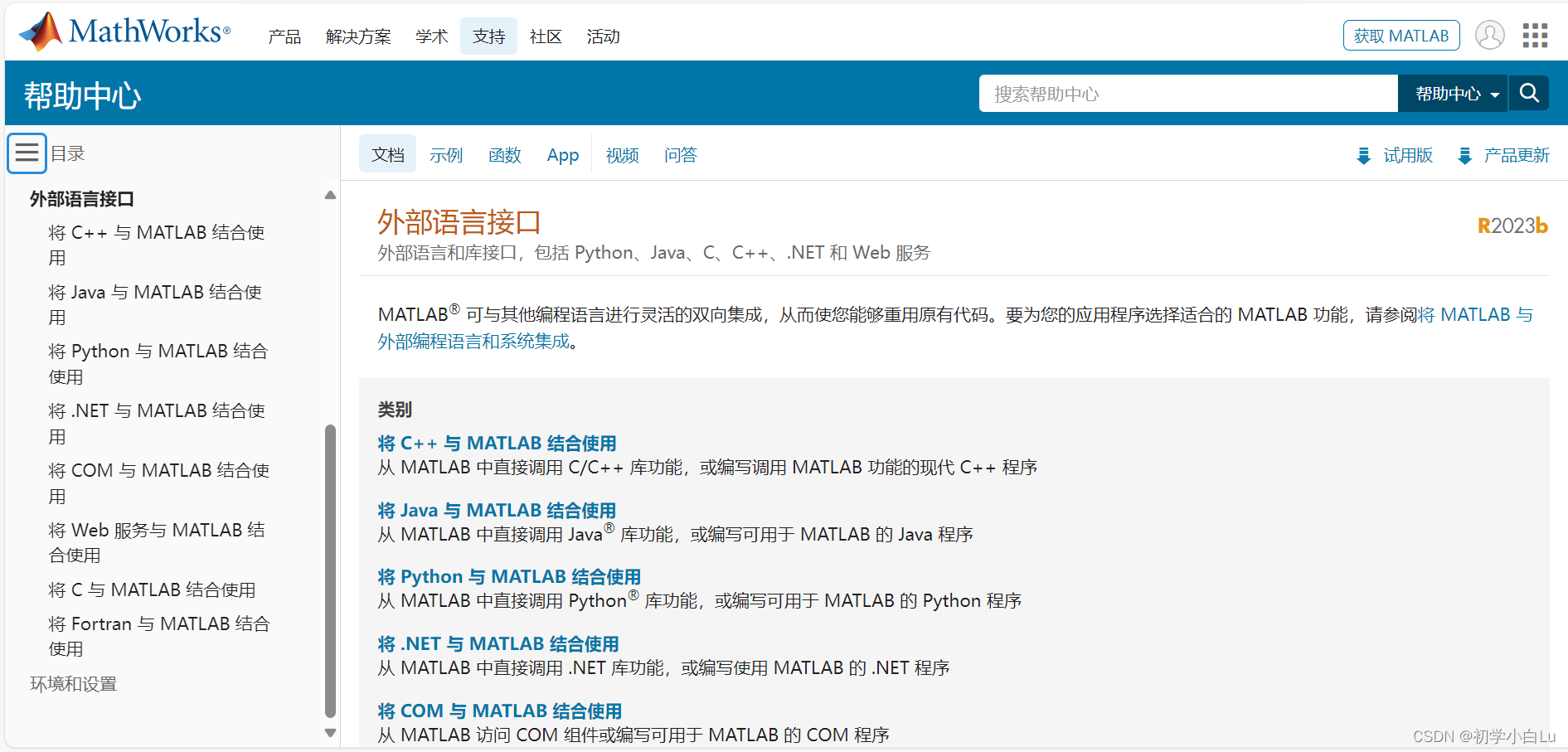Open the 解决方案 menu
This screenshot has height=752, width=1568.
tap(358, 36)
